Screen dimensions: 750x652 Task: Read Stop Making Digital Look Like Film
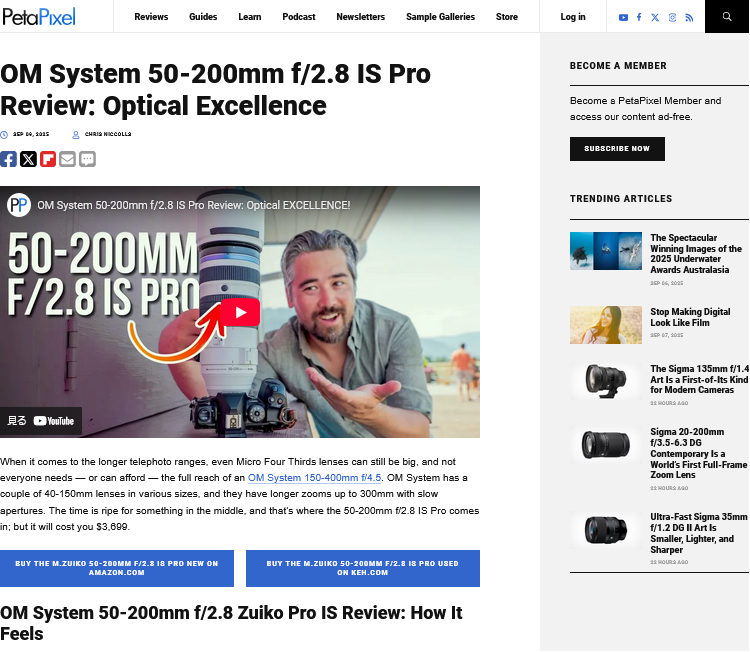coord(690,317)
